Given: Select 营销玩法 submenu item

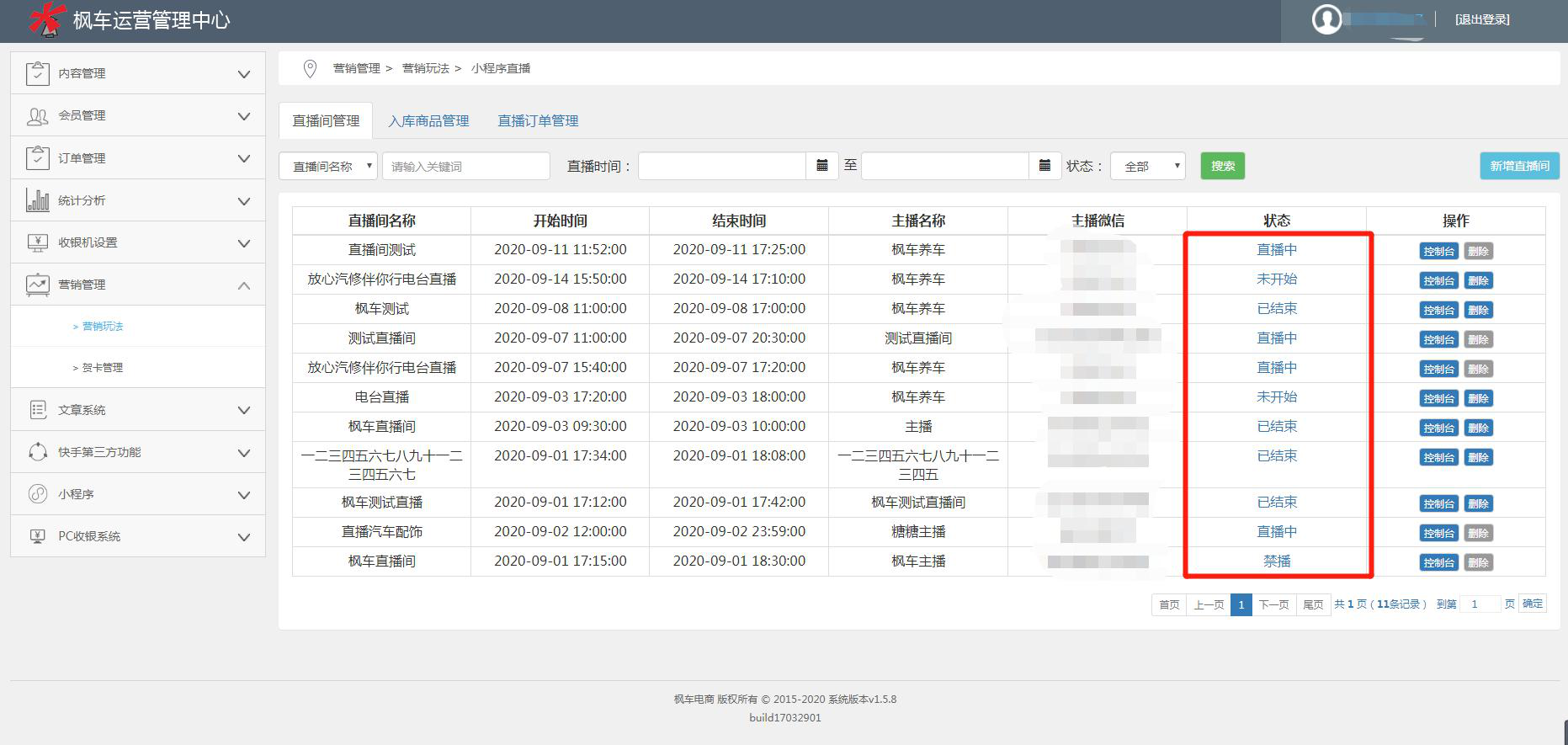Looking at the screenshot, I should tap(103, 326).
